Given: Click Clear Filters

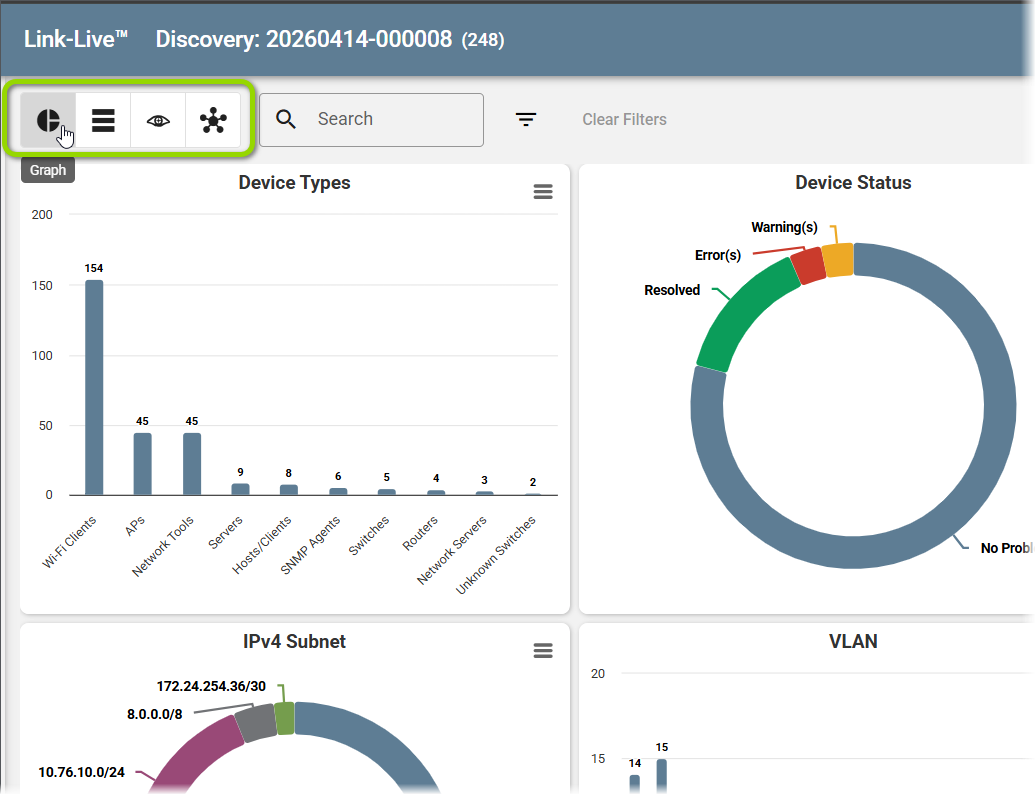Looking at the screenshot, I should (x=624, y=120).
